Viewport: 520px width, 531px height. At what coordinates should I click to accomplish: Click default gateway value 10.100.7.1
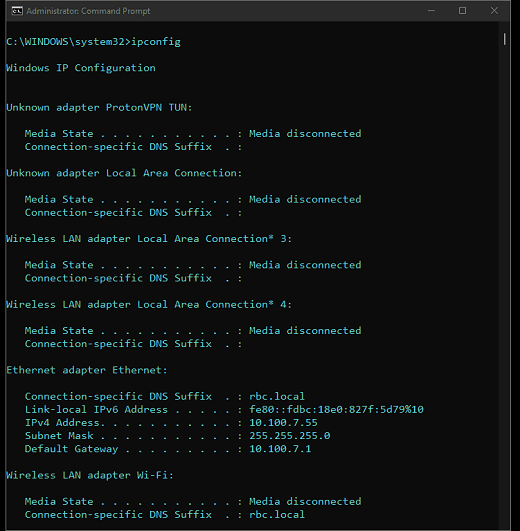280,449
